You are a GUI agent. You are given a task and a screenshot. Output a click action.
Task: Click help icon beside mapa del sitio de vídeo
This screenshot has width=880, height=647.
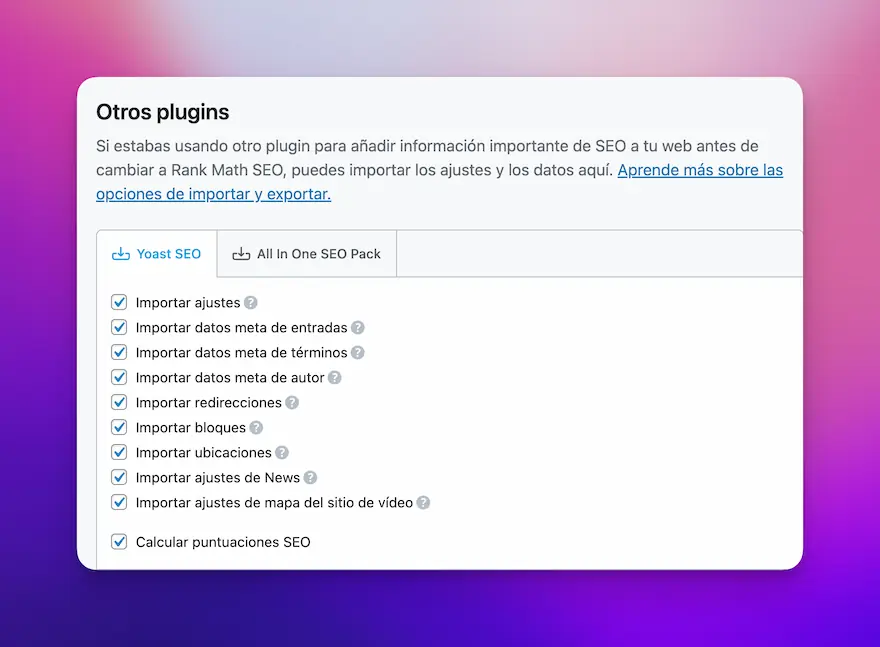(423, 502)
